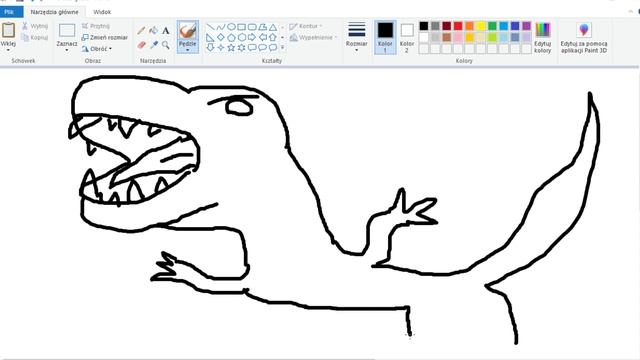Open the Kontur outline dropdown

tap(306, 26)
